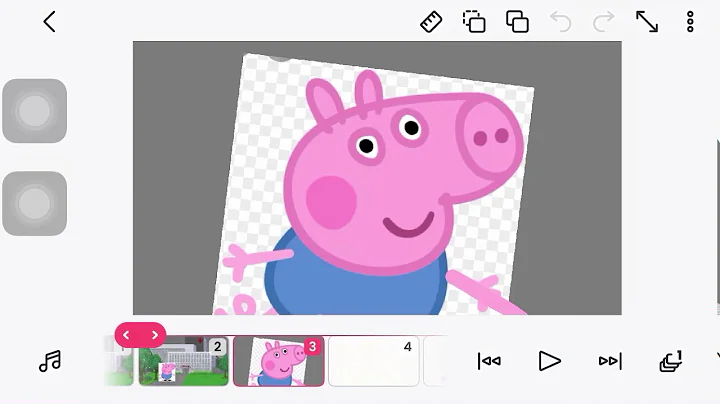720x404 pixels.
Task: Go back using the arrow
Action: (50, 22)
